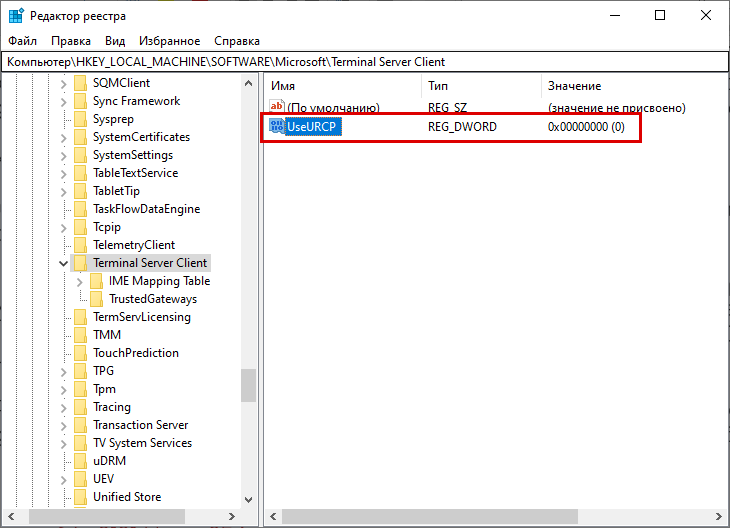This screenshot has height=528, width=730.
Task: Click the TouchPrediction folder icon
Action: (x=81, y=353)
